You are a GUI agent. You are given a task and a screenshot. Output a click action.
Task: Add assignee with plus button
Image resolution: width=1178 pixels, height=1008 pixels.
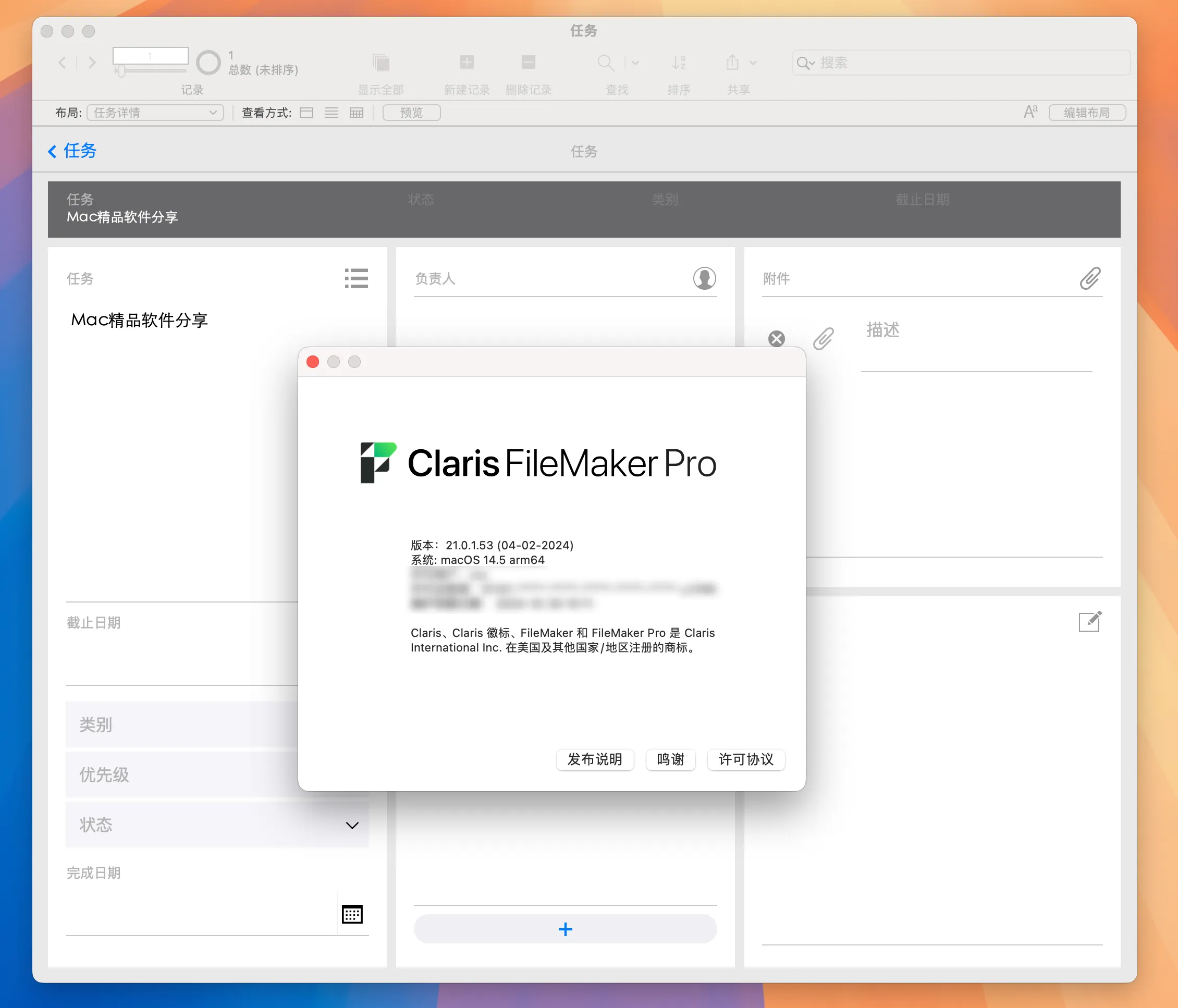565,929
